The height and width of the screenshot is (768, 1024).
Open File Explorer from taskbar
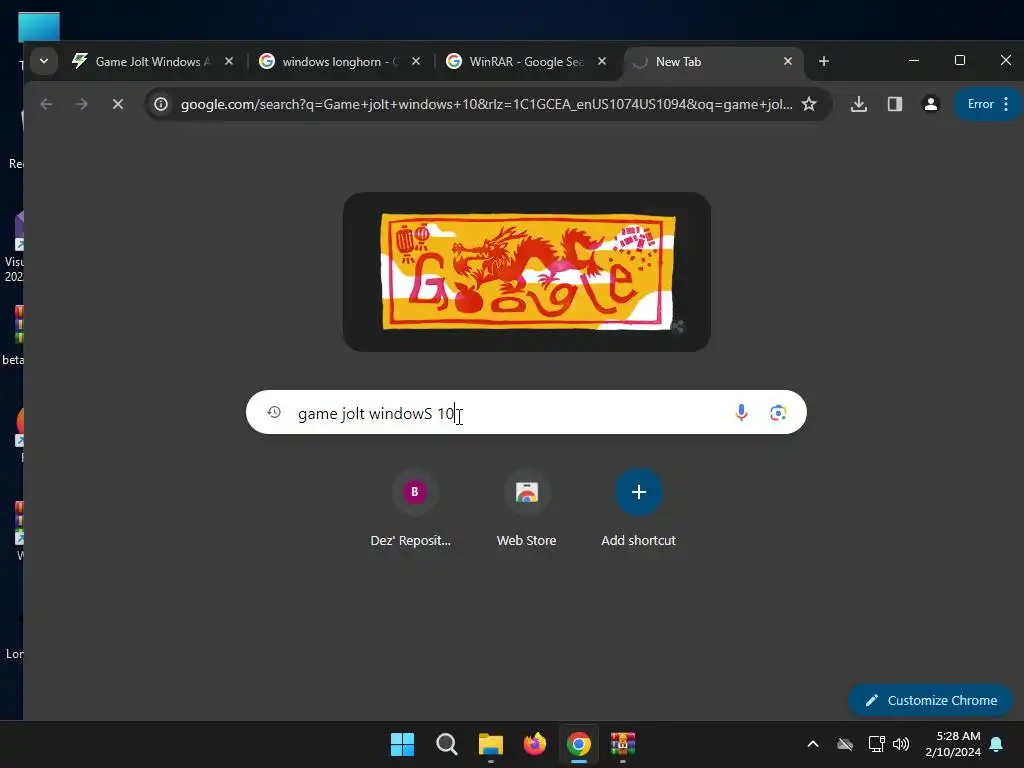[x=490, y=744]
